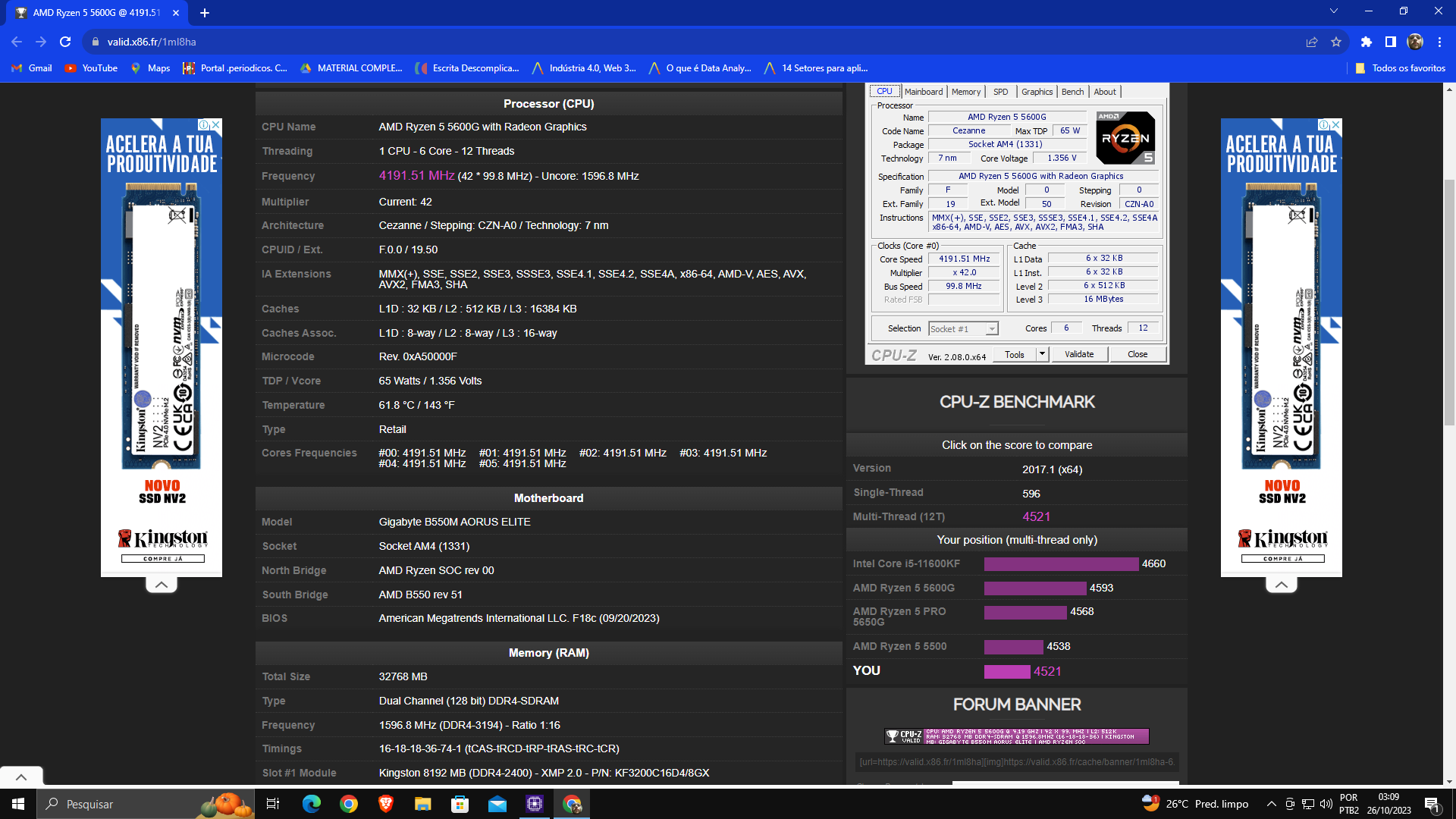Open O que é Data Analy... bookmark
This screenshot has width=1456, height=819.
pyautogui.click(x=700, y=68)
